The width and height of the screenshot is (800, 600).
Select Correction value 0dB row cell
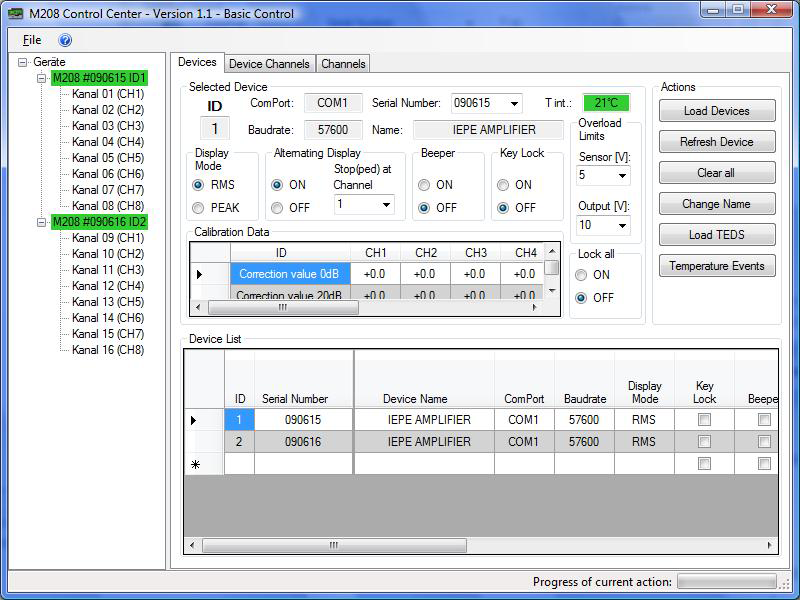point(290,274)
